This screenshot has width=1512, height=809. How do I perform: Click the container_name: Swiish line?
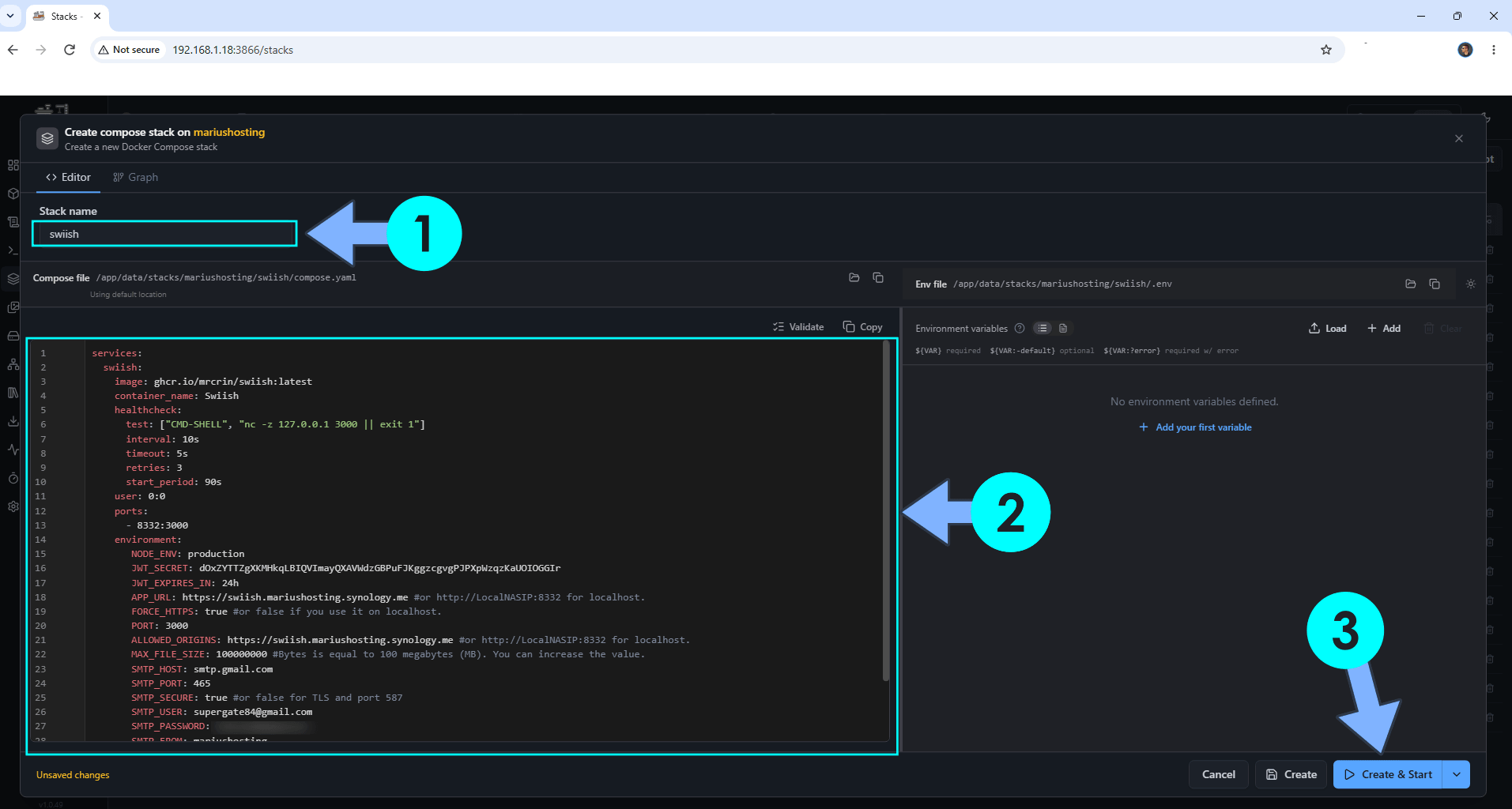coord(176,396)
